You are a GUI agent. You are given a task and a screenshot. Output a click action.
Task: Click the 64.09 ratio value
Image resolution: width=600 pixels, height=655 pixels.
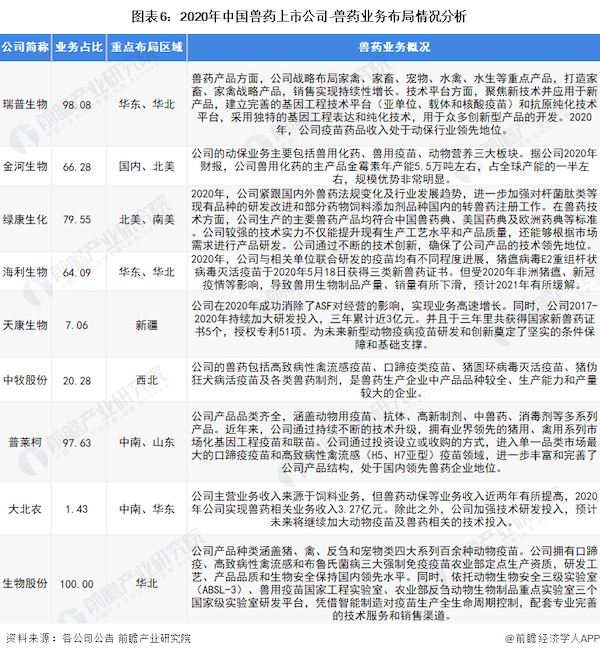coord(77,272)
